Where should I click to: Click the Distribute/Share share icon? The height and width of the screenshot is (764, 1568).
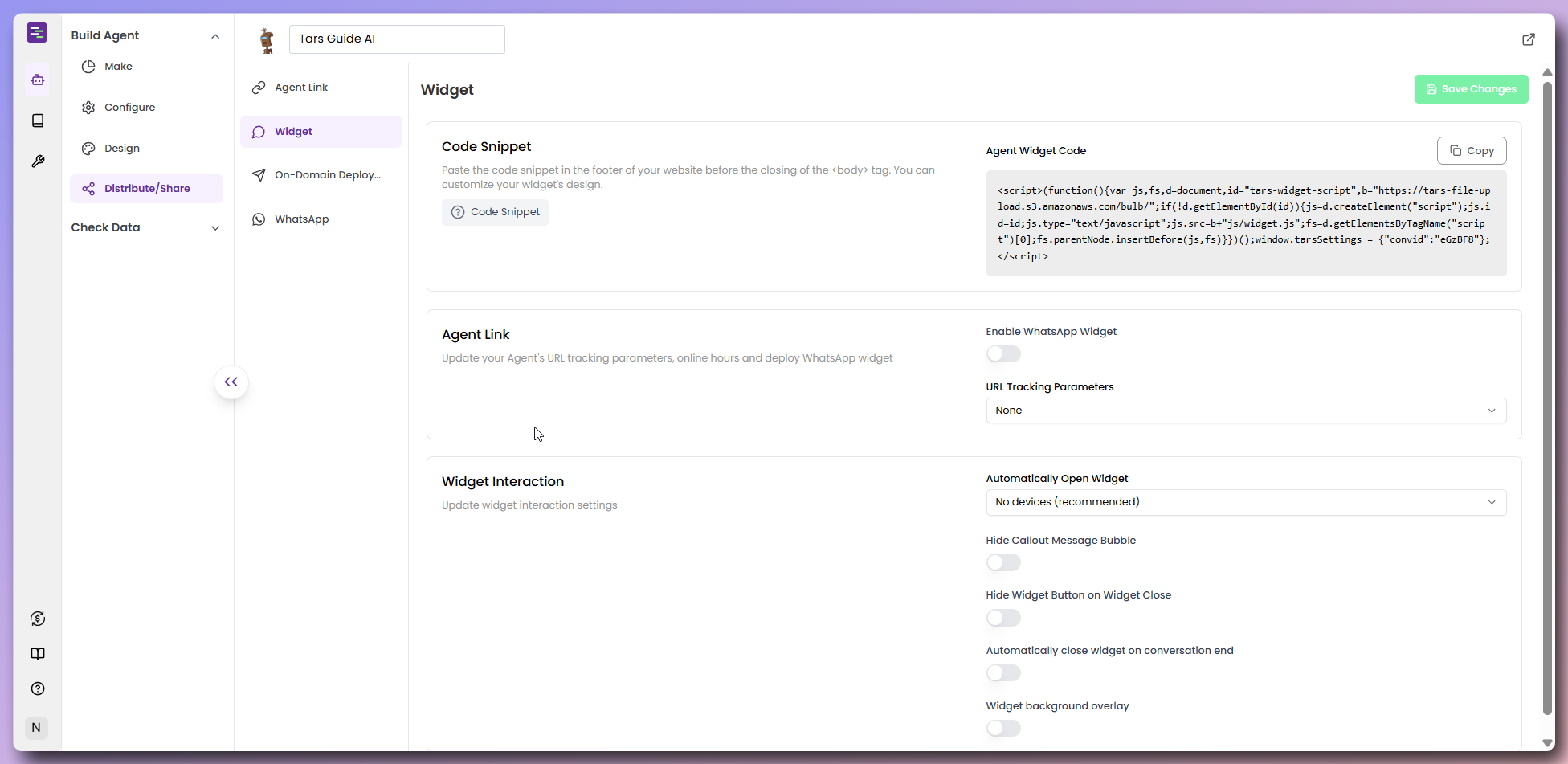click(x=88, y=189)
